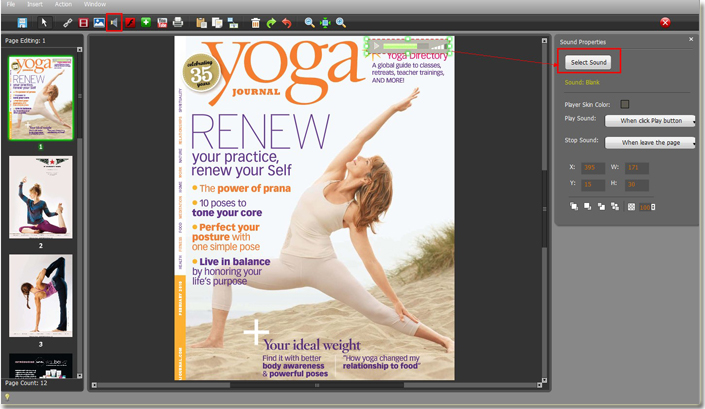Image resolution: width=705 pixels, height=409 pixels.
Task: Click the canvas horizontal scroll right arrow
Action: click(539, 385)
